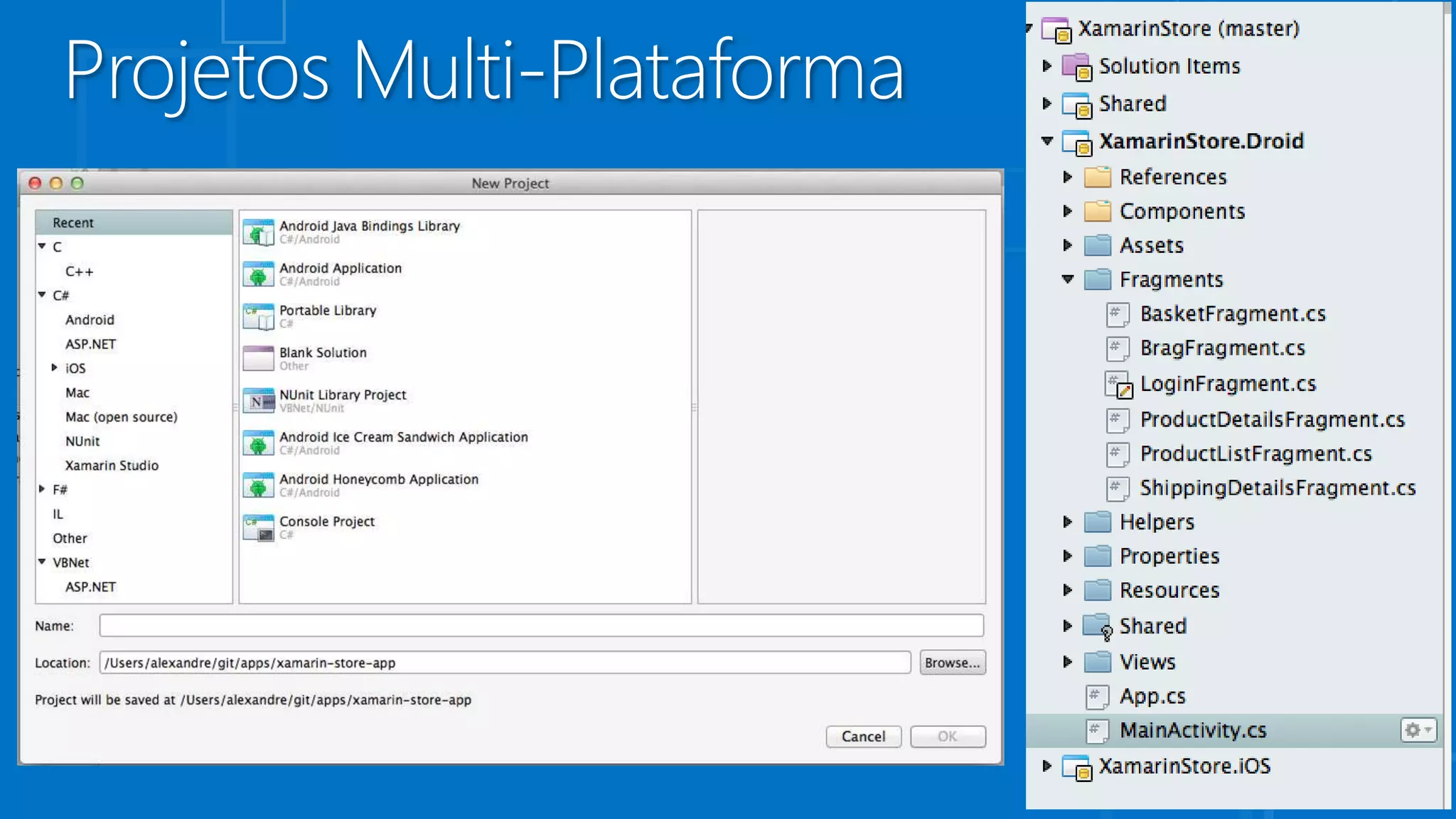Click the Location path field

[x=505, y=663]
